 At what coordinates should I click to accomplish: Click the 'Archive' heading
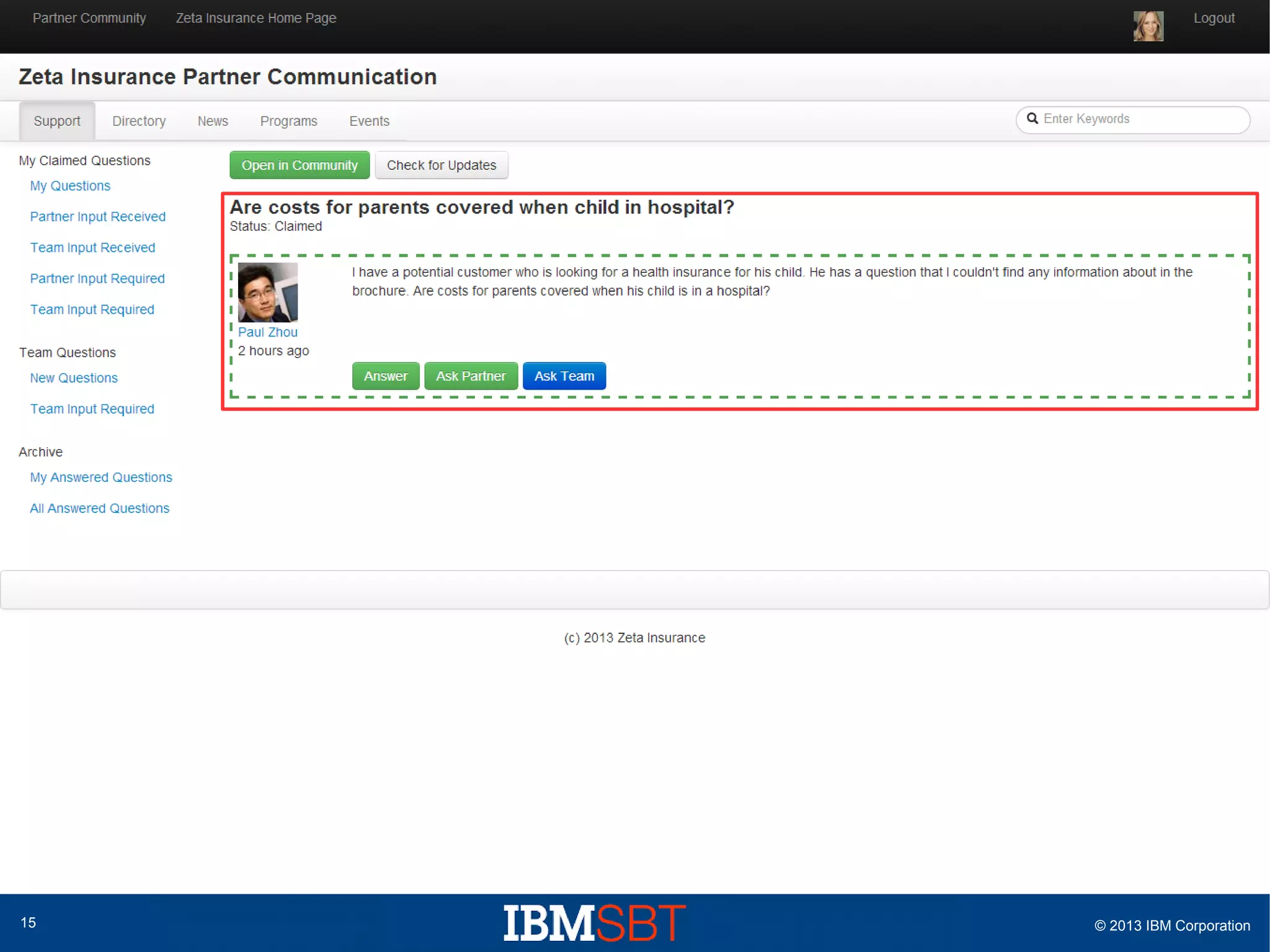[40, 452]
